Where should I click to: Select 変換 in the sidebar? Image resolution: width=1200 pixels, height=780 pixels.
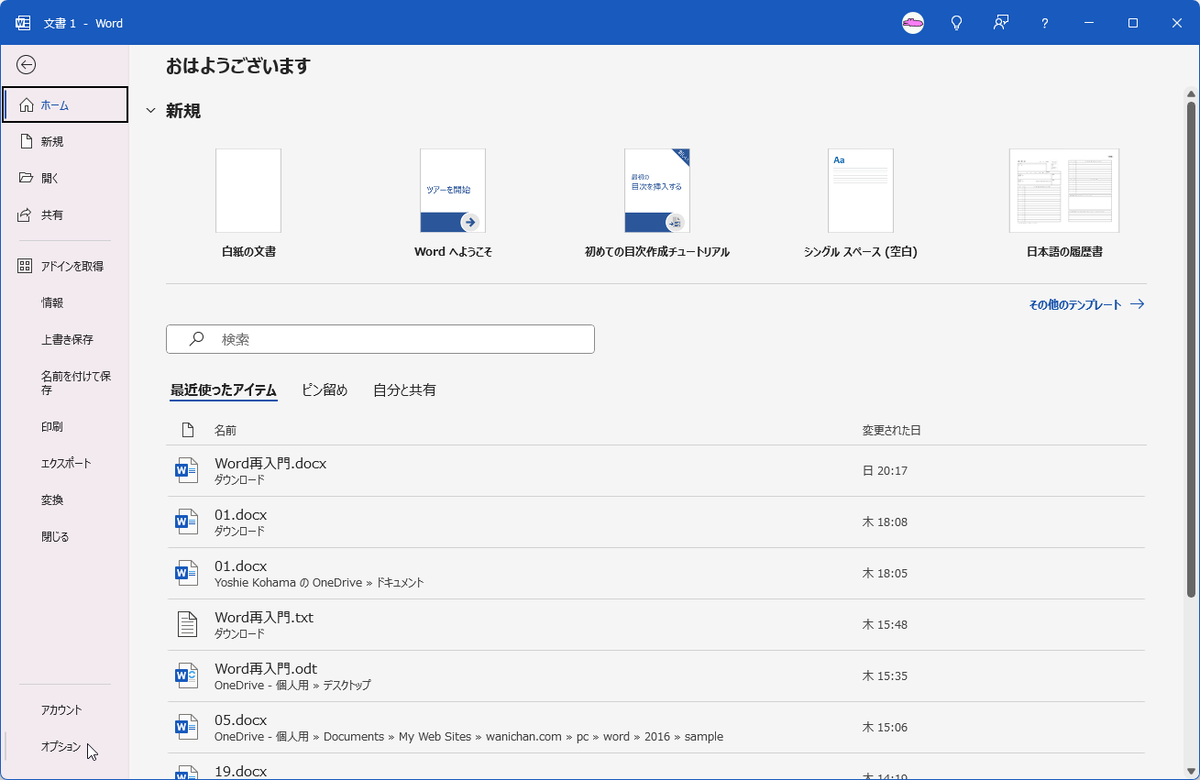click(66, 500)
